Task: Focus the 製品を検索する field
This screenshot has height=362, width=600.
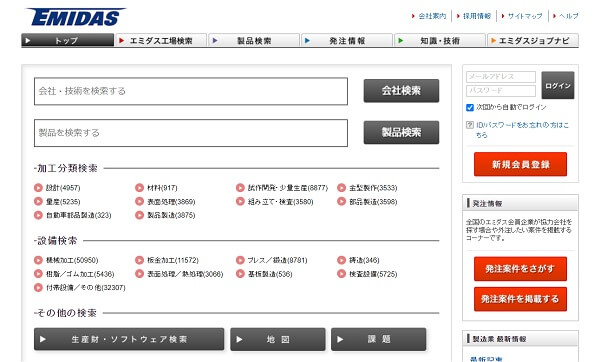Action: tap(191, 133)
